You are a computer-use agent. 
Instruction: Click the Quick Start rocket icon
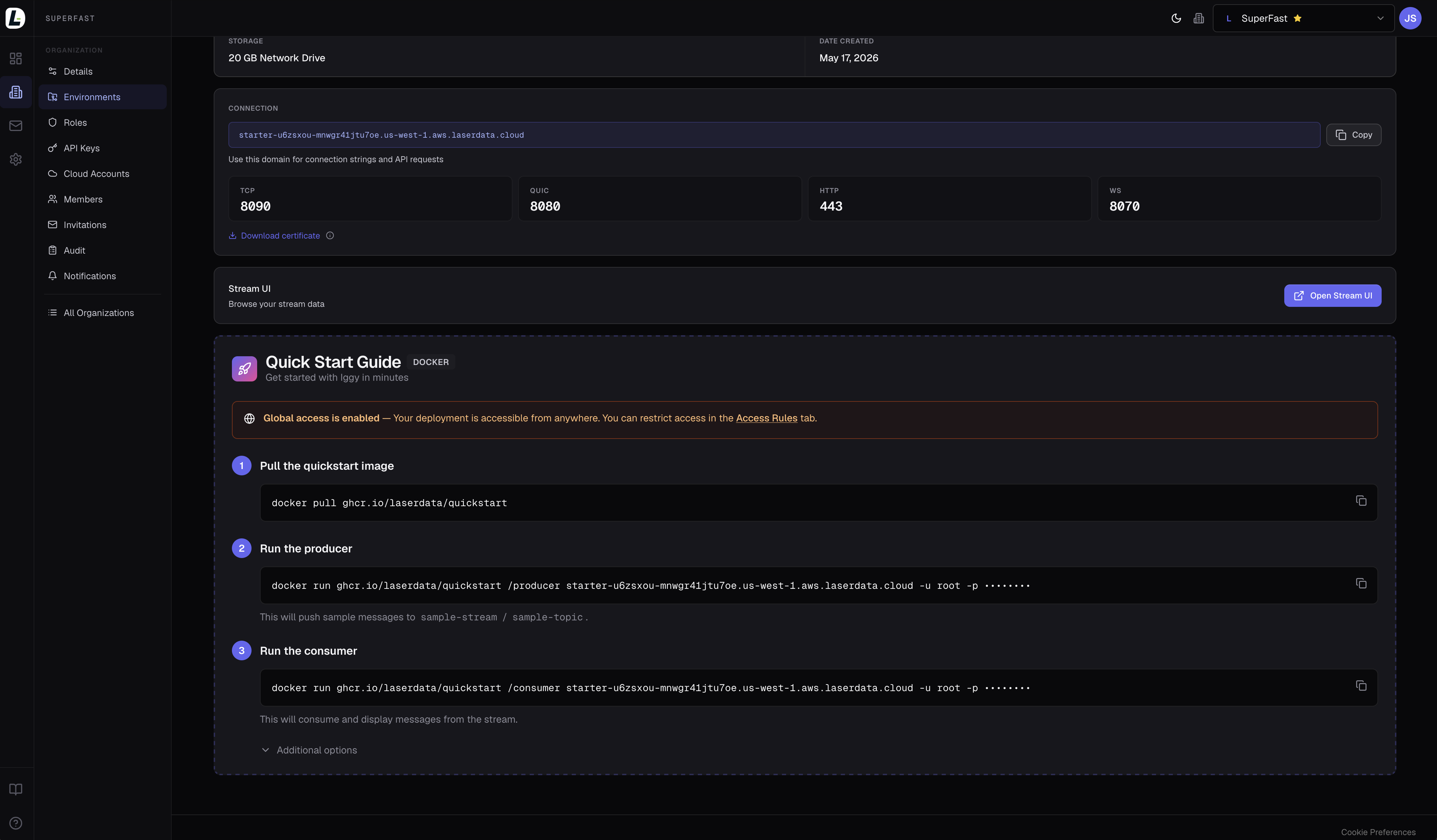[x=244, y=369]
